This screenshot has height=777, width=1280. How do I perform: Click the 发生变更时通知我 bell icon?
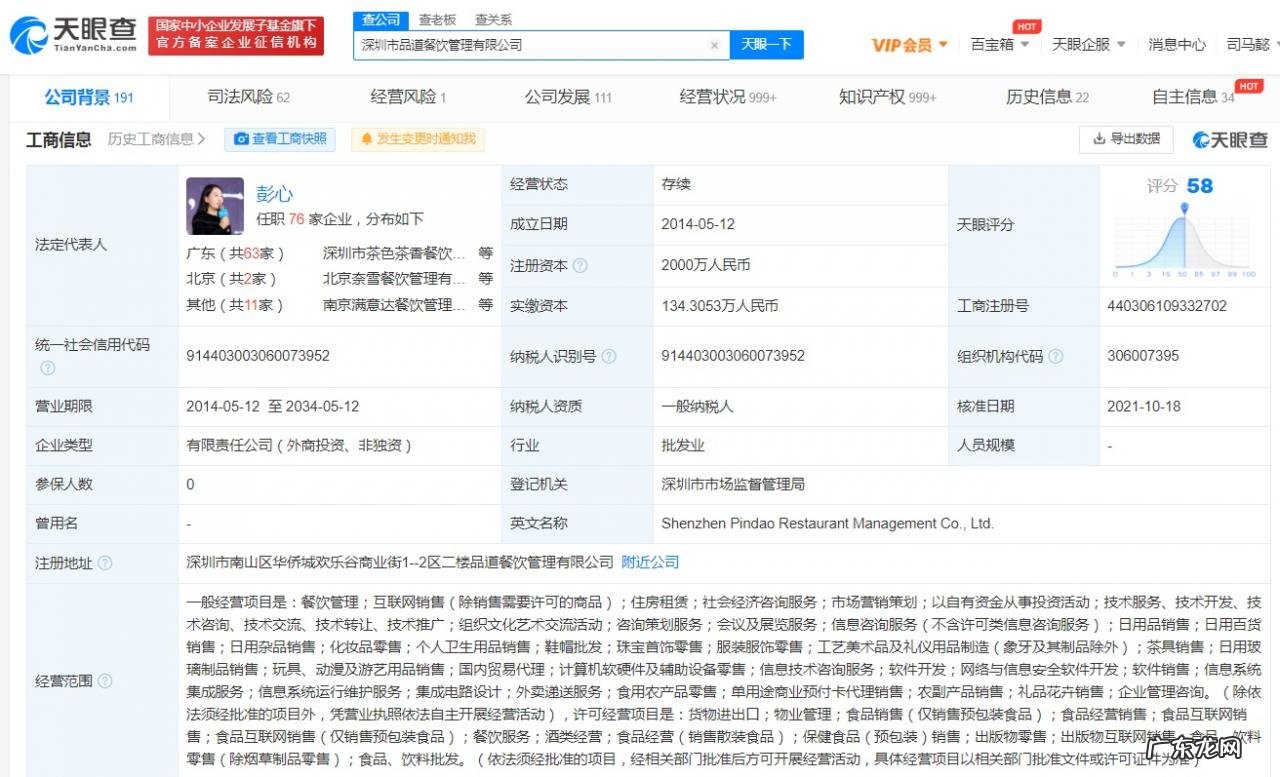[x=369, y=139]
